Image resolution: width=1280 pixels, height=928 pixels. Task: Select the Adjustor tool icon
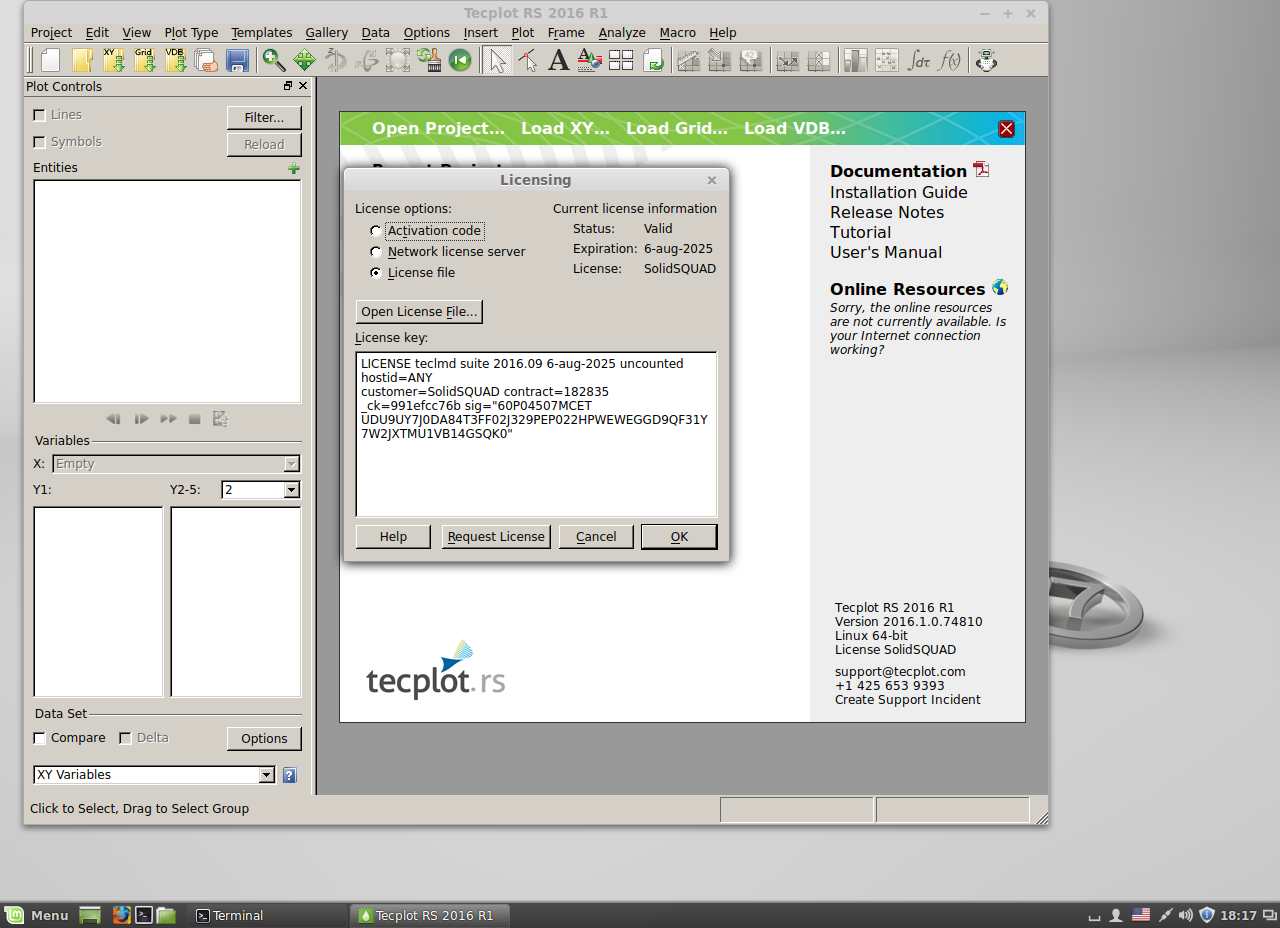click(x=528, y=60)
